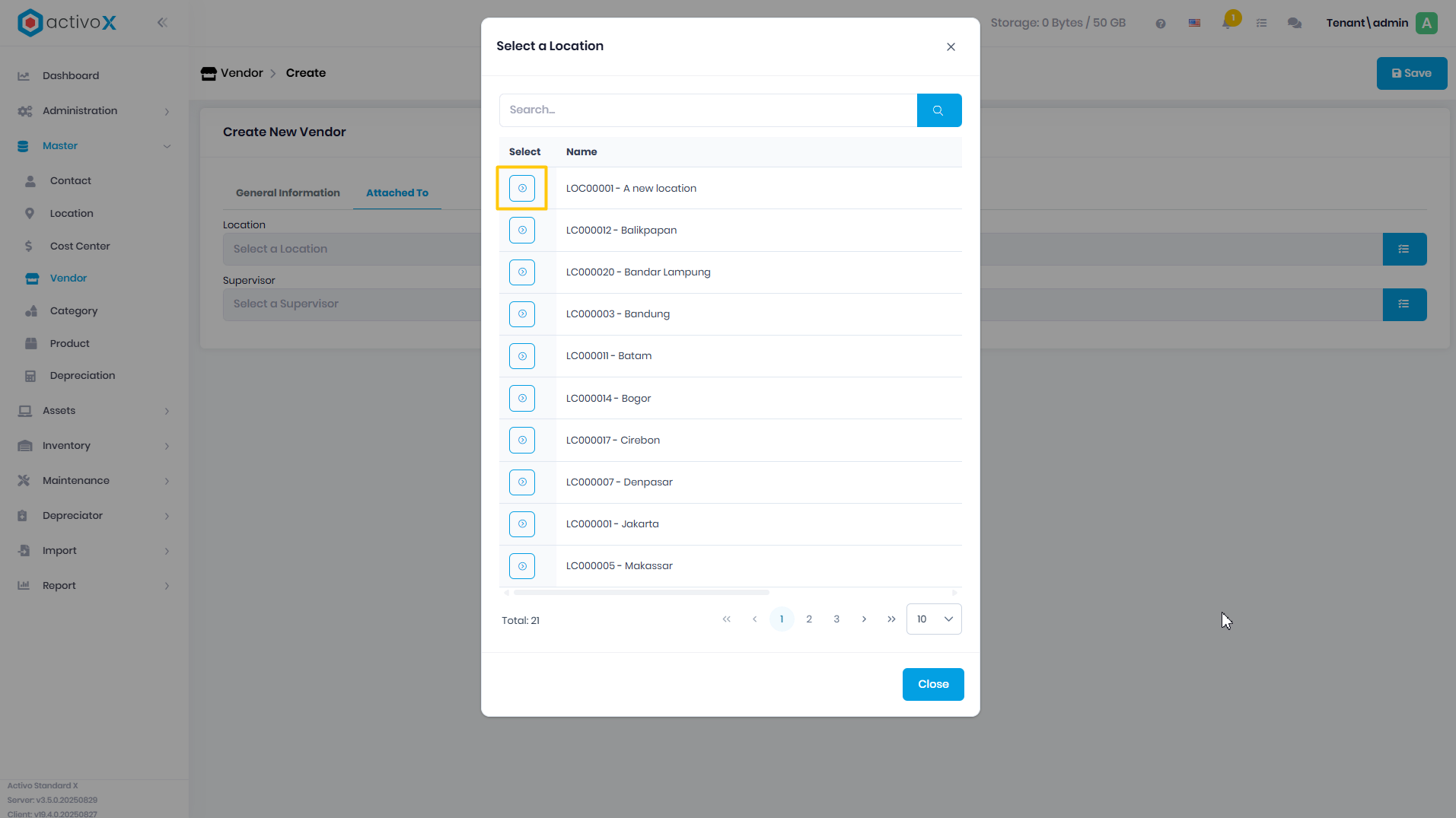Open the chat messages icon
Screen dimensions: 1456x818
[1294, 23]
